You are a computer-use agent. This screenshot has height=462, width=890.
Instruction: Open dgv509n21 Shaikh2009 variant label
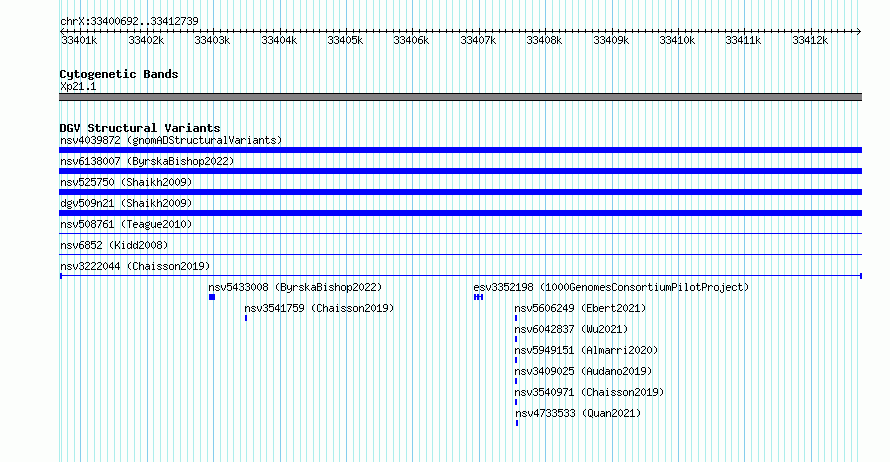click(x=126, y=203)
